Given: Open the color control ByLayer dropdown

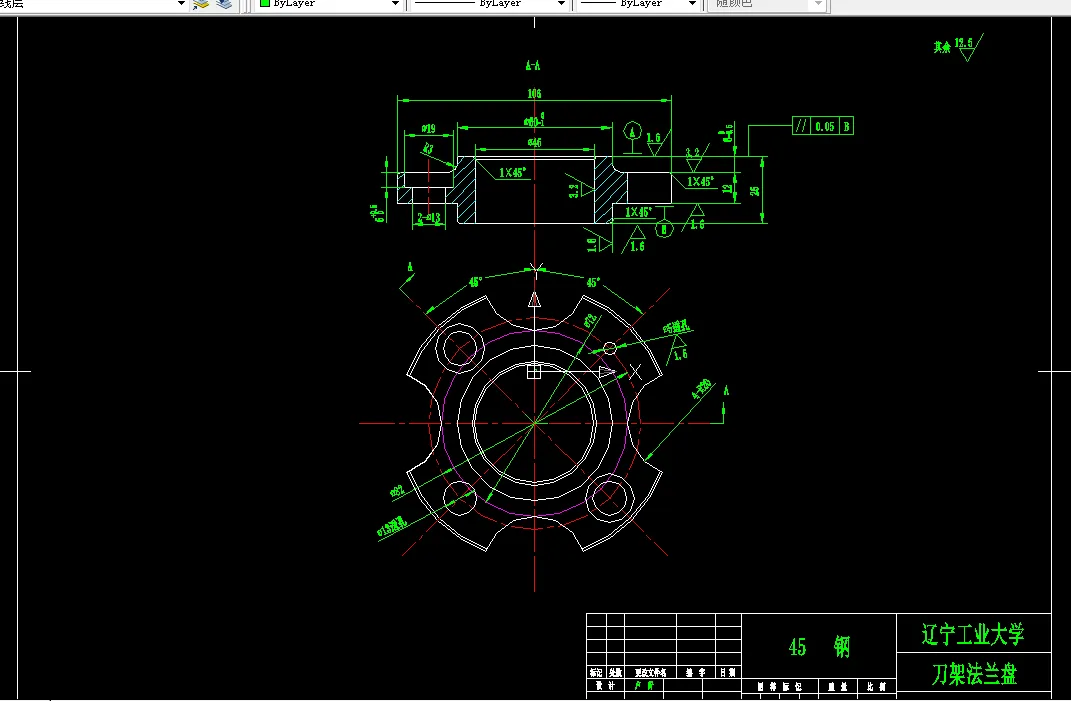Looking at the screenshot, I should click(x=394, y=4).
